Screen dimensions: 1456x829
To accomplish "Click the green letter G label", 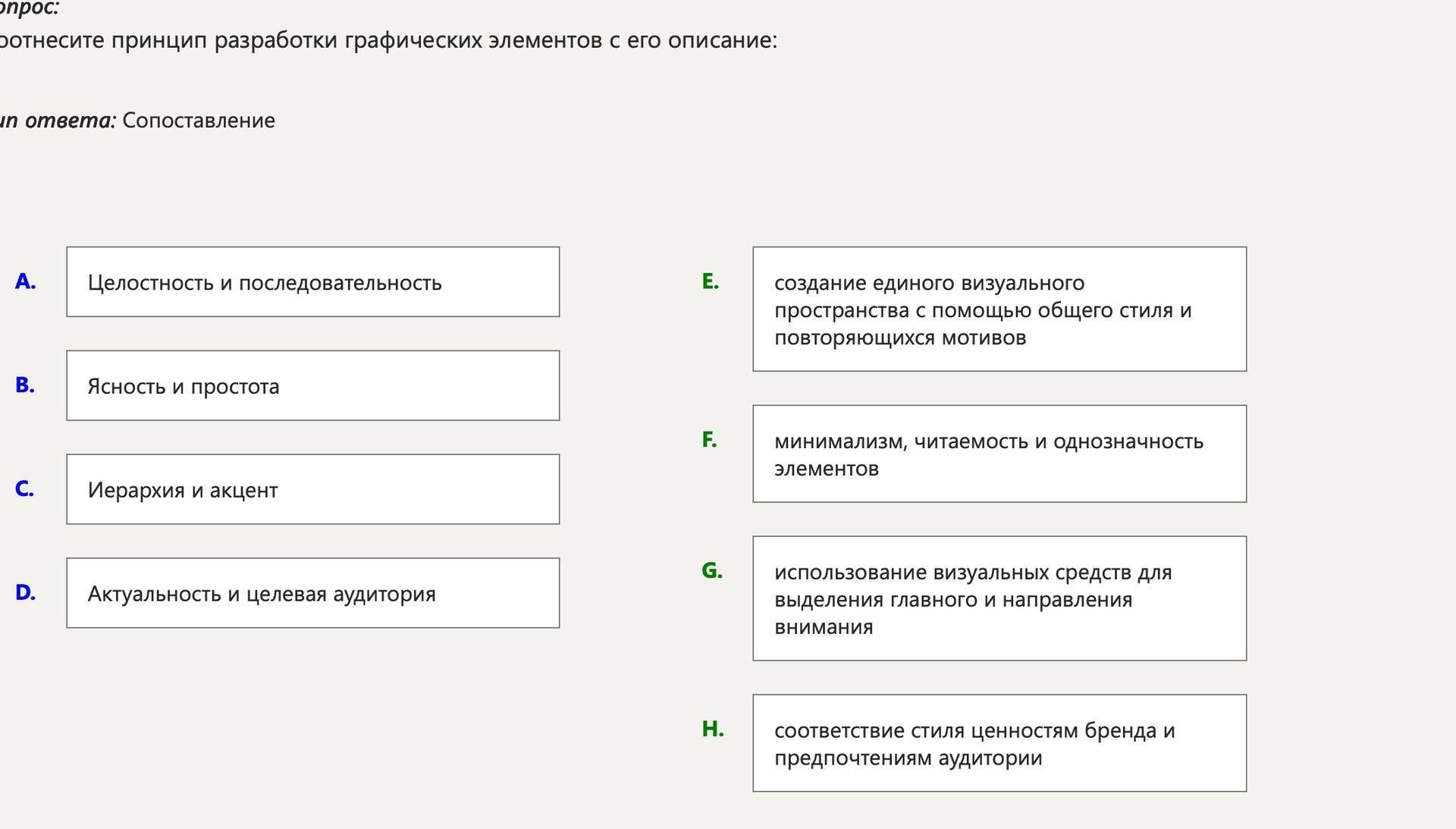I will 712,570.
